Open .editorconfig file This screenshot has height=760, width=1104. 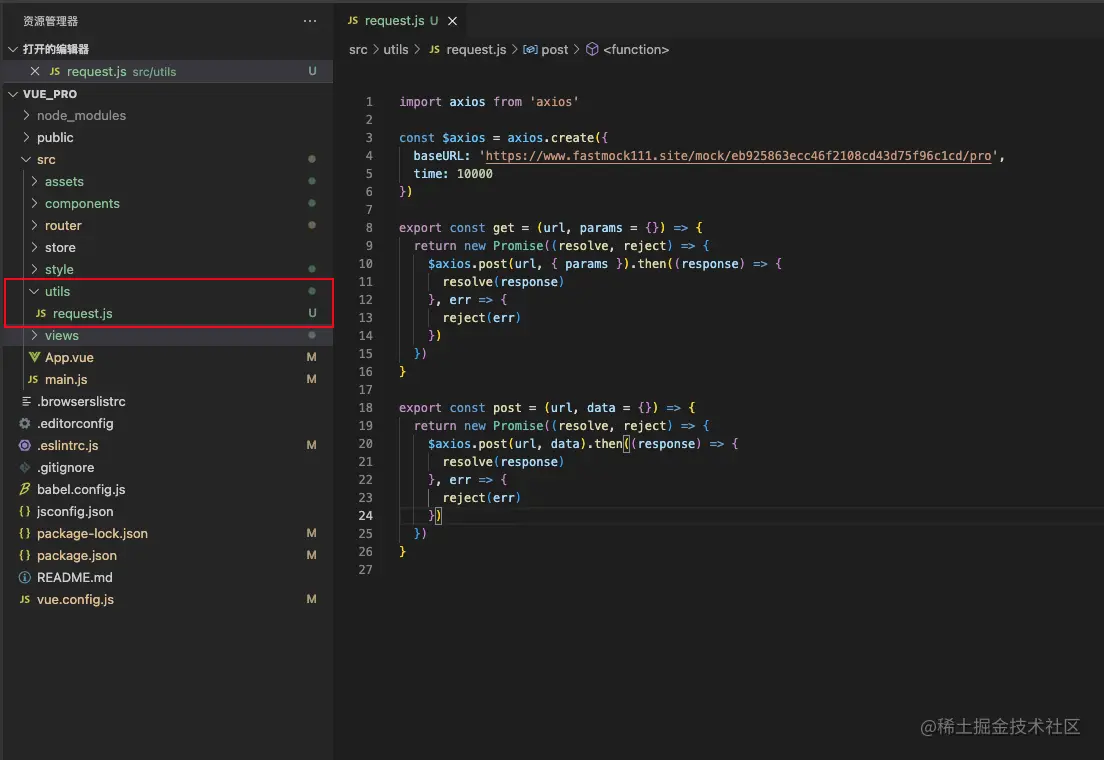tap(75, 423)
